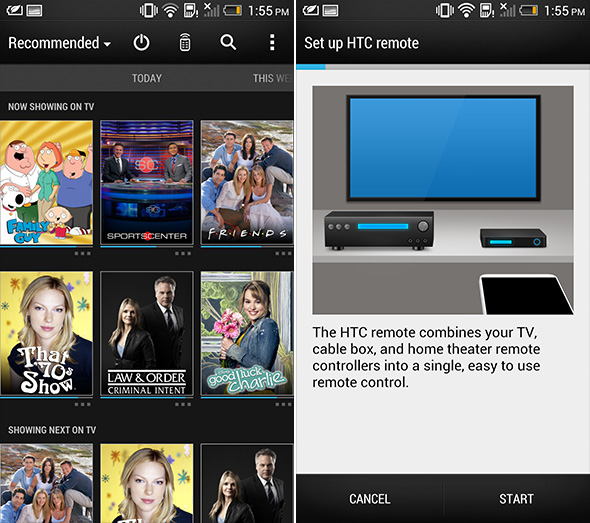
Task: Tap the SIM card alert icon on left screen
Action: click(x=191, y=11)
